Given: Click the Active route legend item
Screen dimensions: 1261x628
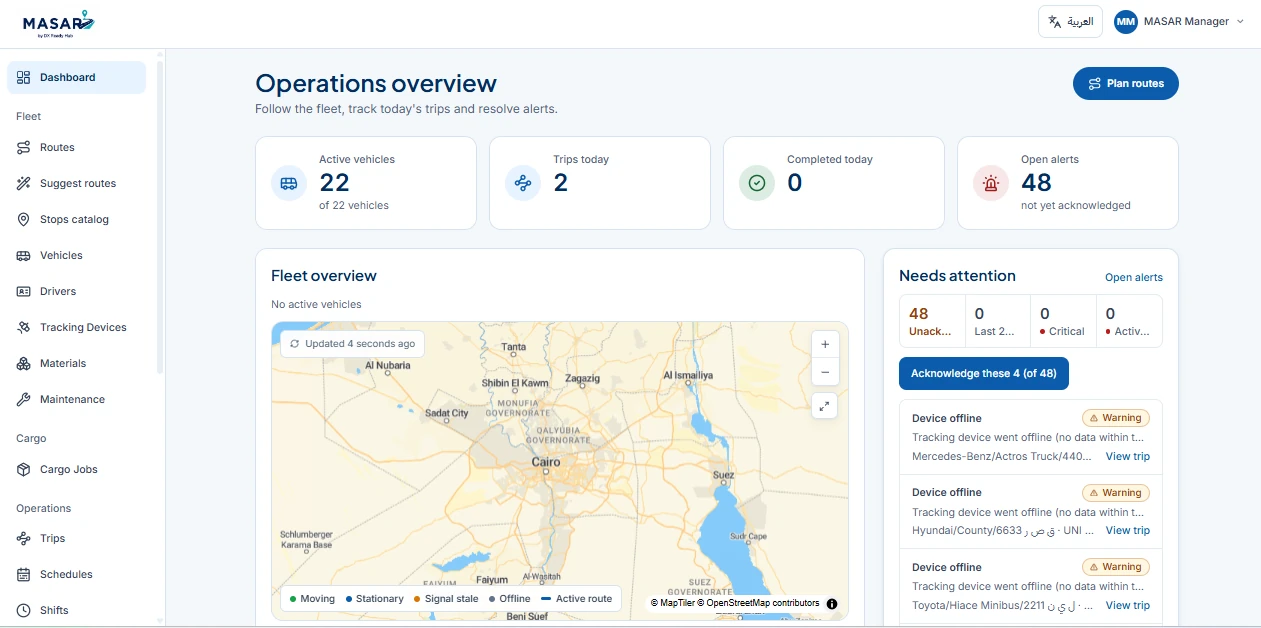Looking at the screenshot, I should 577,599.
